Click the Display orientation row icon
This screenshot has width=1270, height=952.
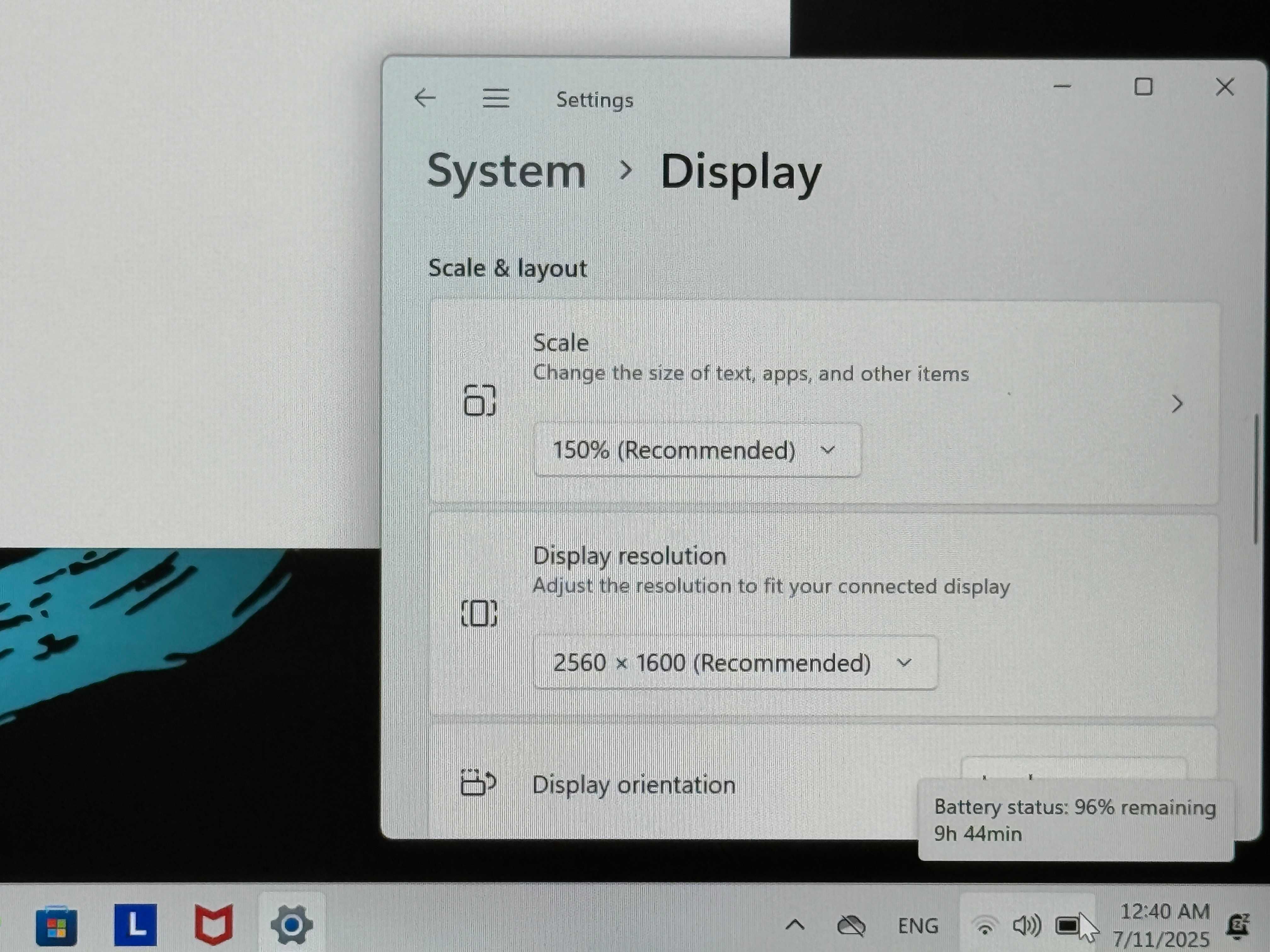pos(478,783)
